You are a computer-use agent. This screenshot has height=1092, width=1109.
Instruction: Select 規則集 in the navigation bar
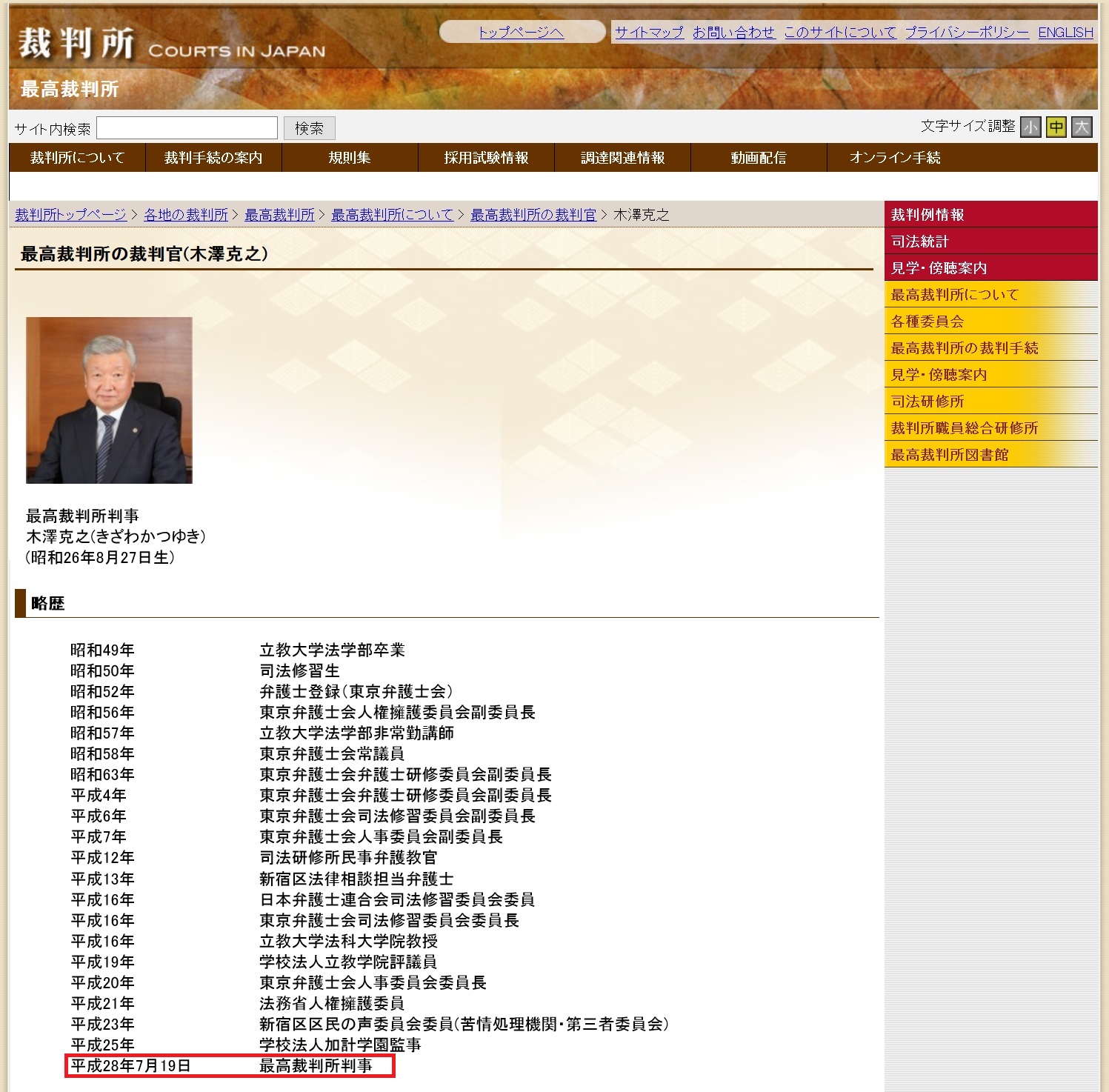click(x=348, y=158)
